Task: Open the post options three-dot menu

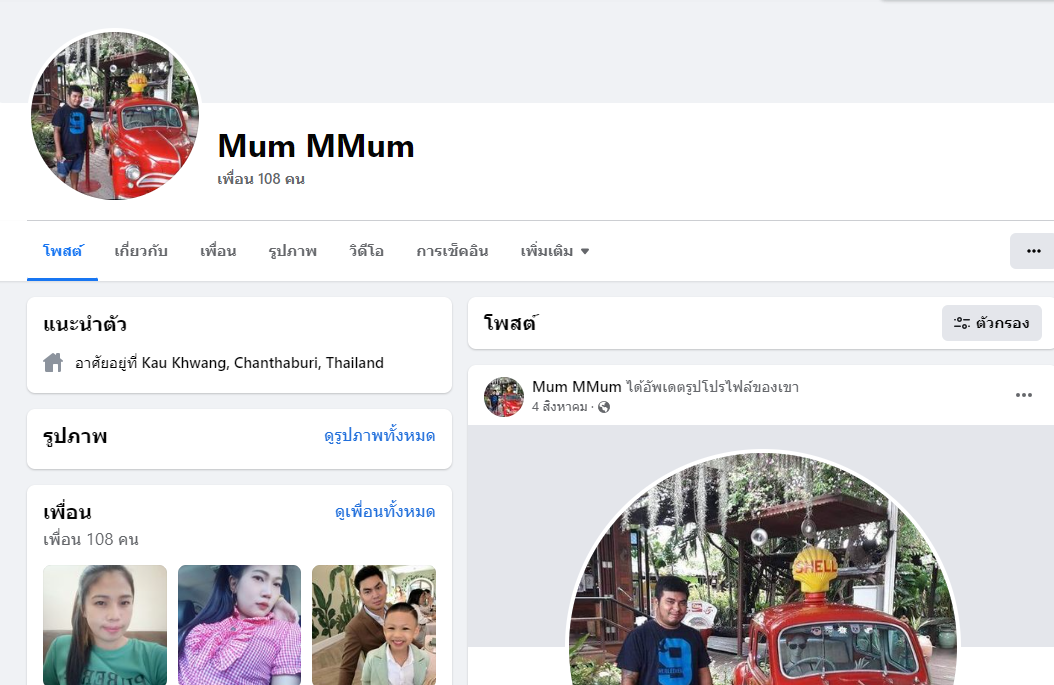Action: click(1024, 395)
